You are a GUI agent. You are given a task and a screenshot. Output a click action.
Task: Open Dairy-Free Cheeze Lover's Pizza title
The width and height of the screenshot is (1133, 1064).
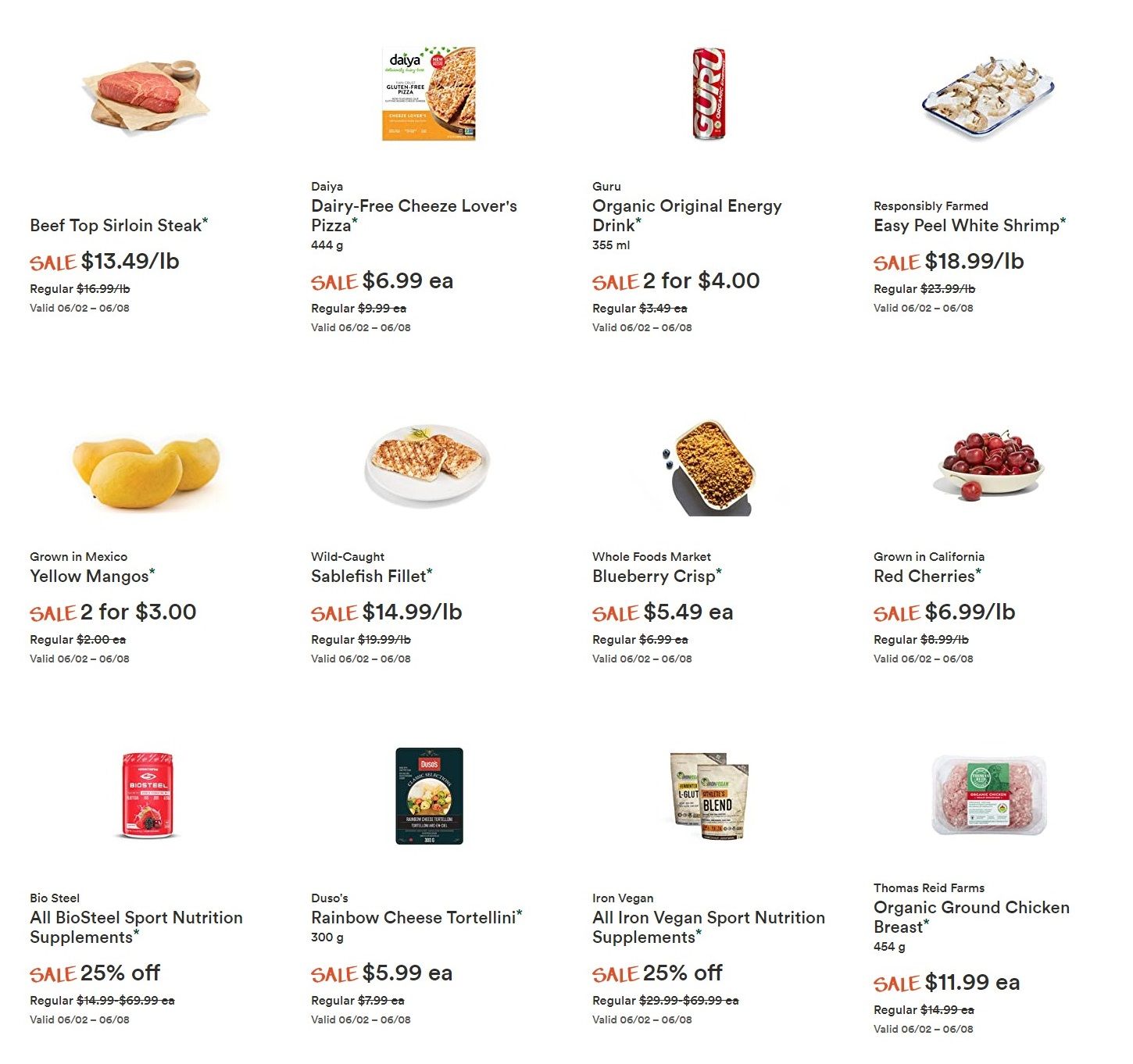(414, 216)
